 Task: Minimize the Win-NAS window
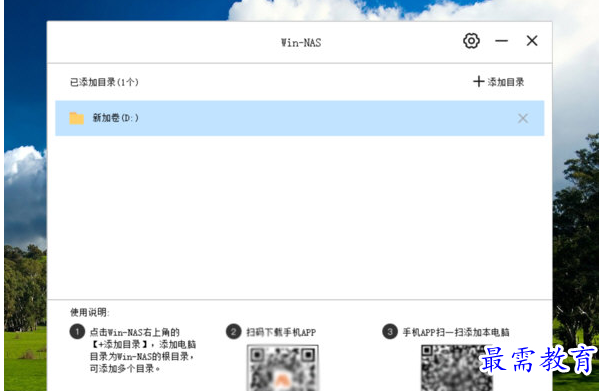(501, 41)
